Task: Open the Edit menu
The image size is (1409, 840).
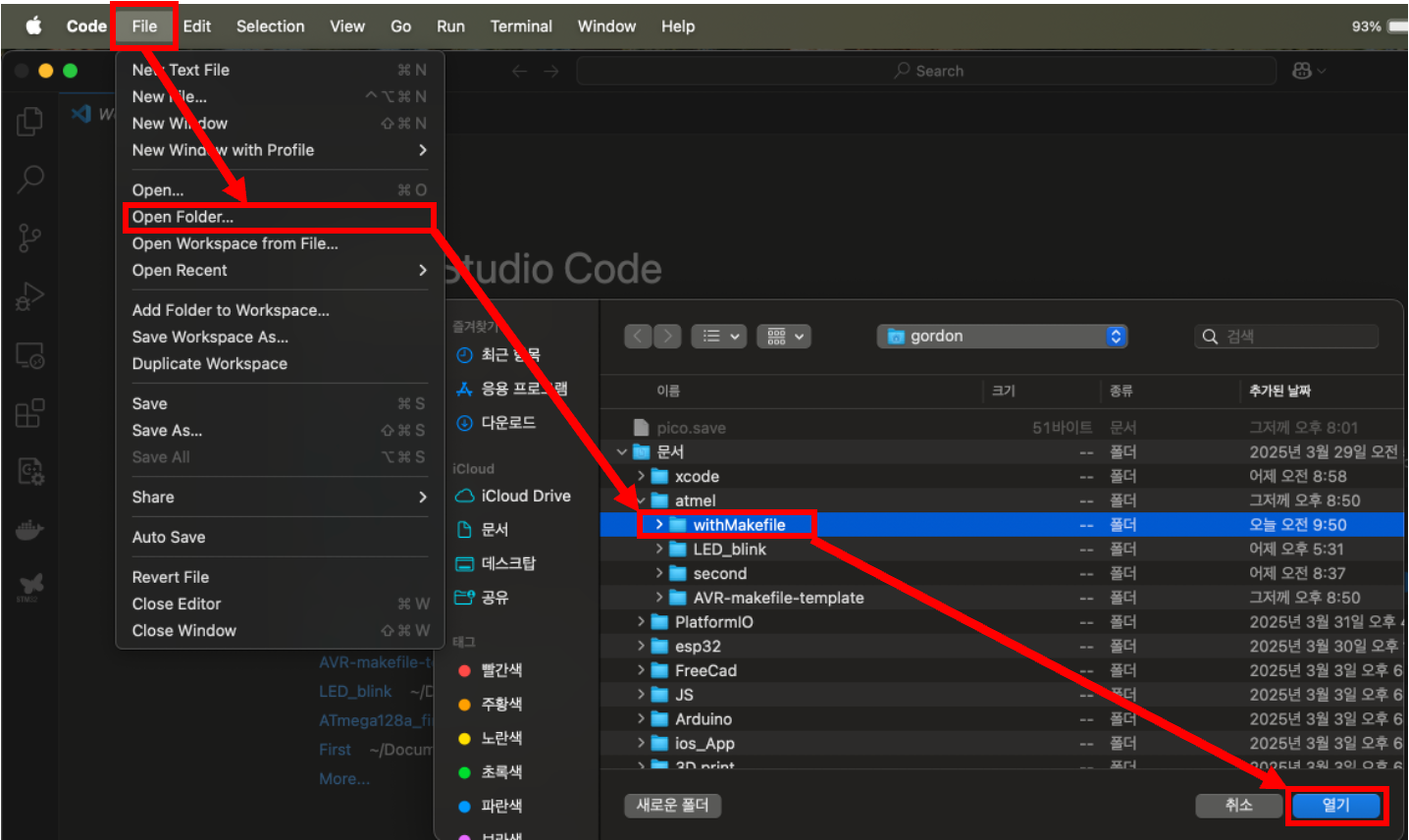Action: coord(197,26)
